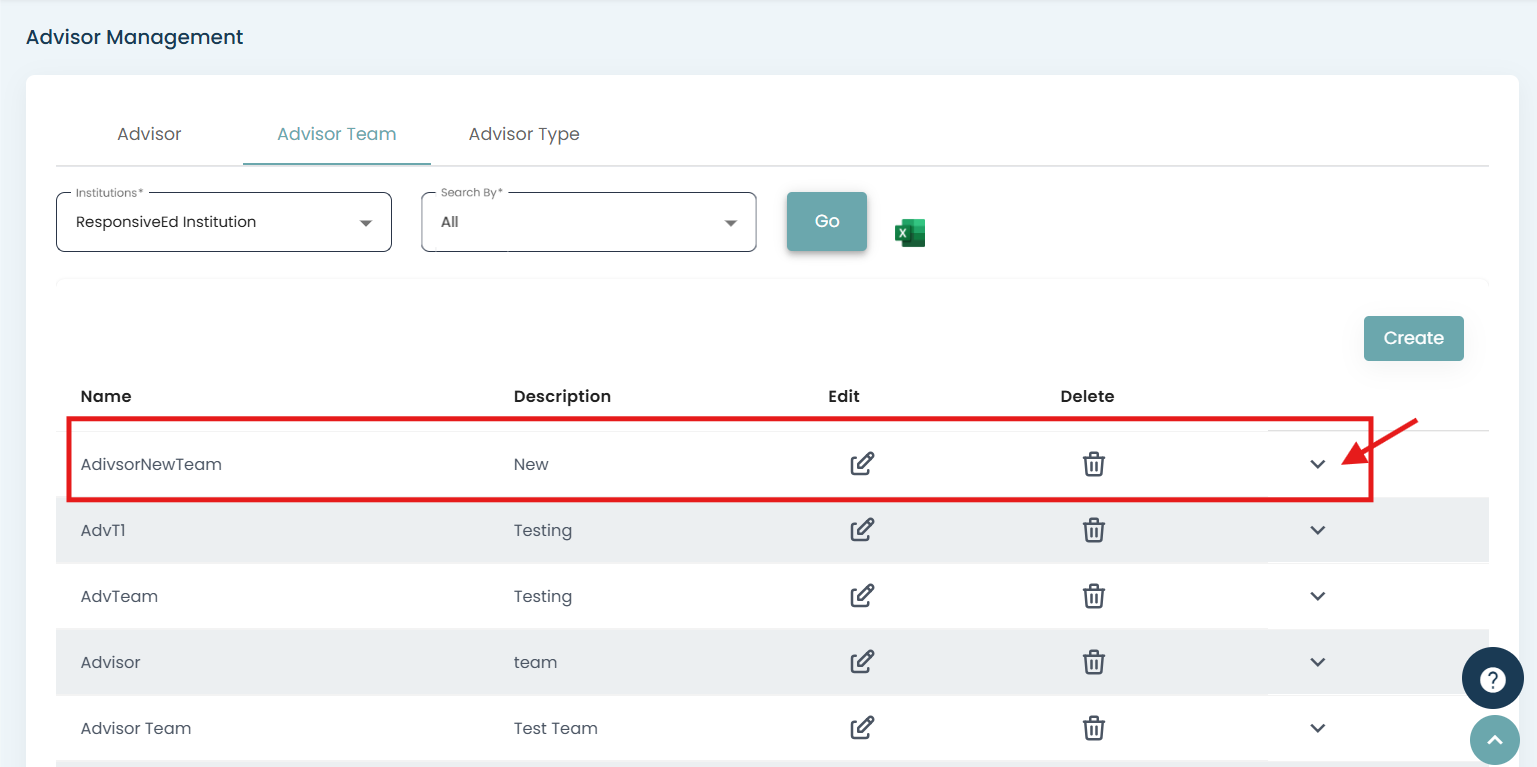Expand the AdivsorNewTeam row chevron
The width and height of the screenshot is (1537, 767).
[1317, 464]
